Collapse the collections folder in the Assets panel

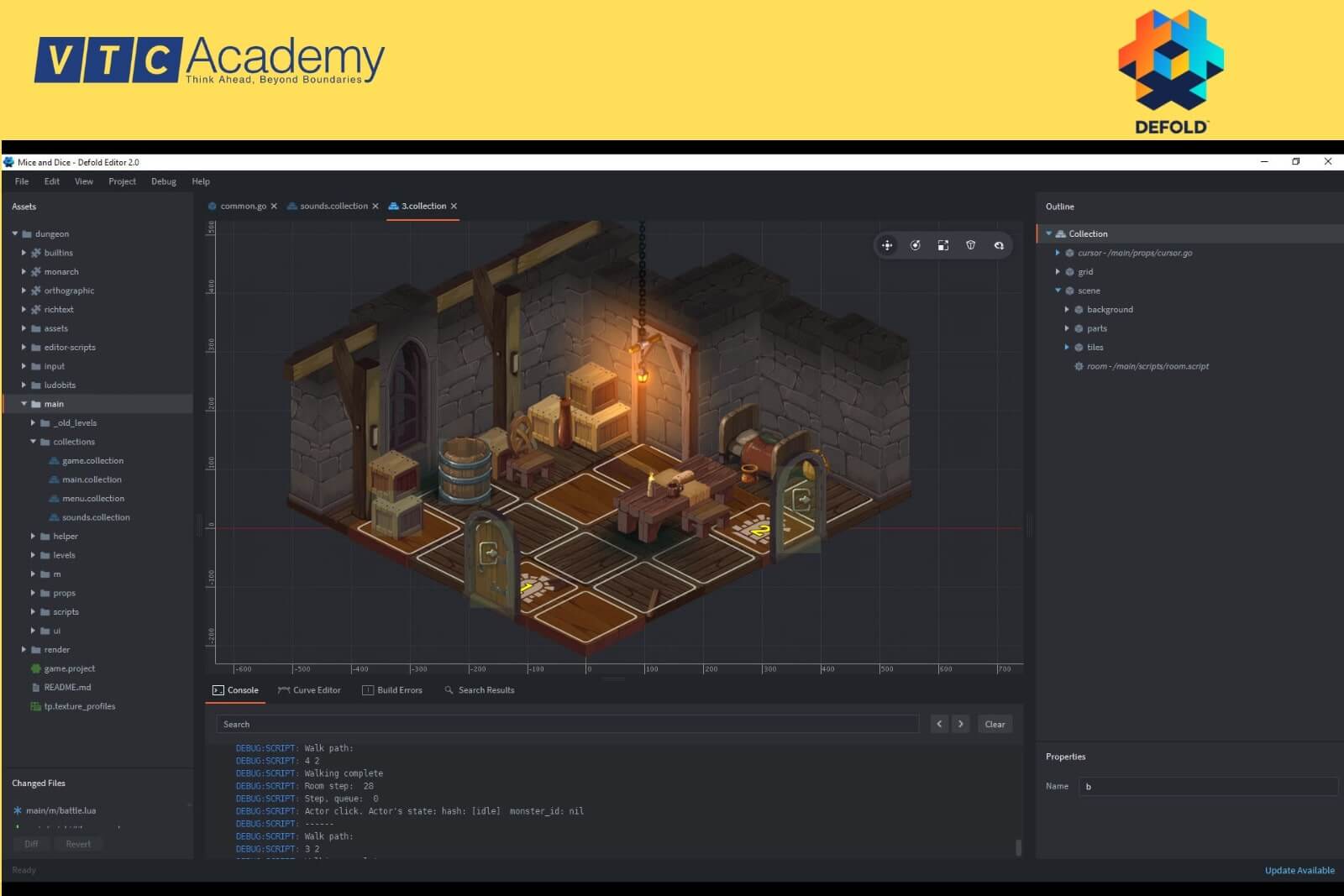click(34, 441)
